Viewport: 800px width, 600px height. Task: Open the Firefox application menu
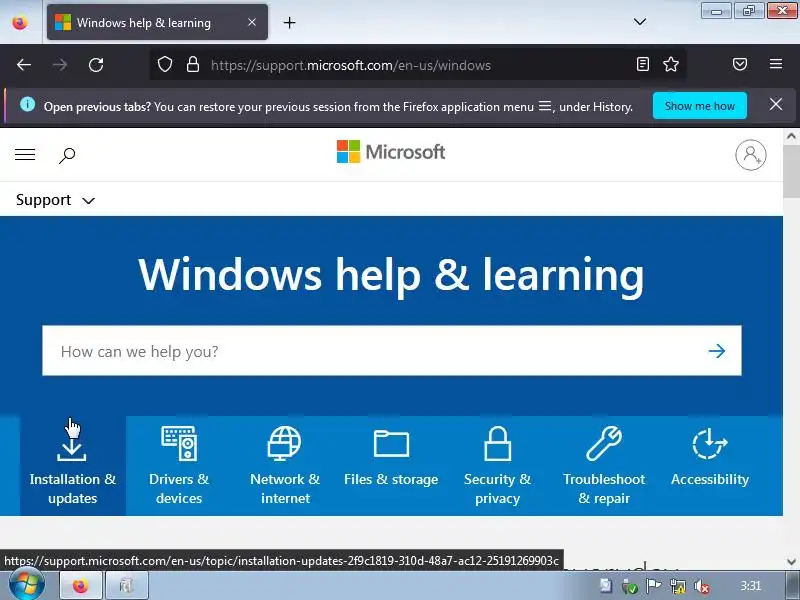click(x=776, y=64)
